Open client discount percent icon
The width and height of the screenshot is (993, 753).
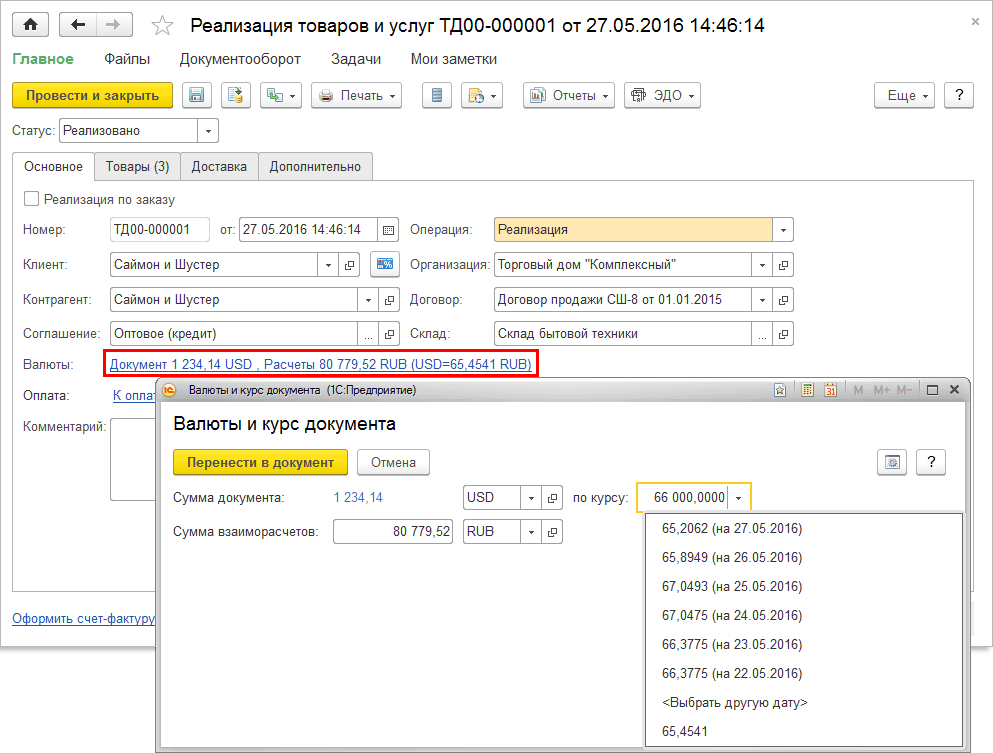(384, 265)
